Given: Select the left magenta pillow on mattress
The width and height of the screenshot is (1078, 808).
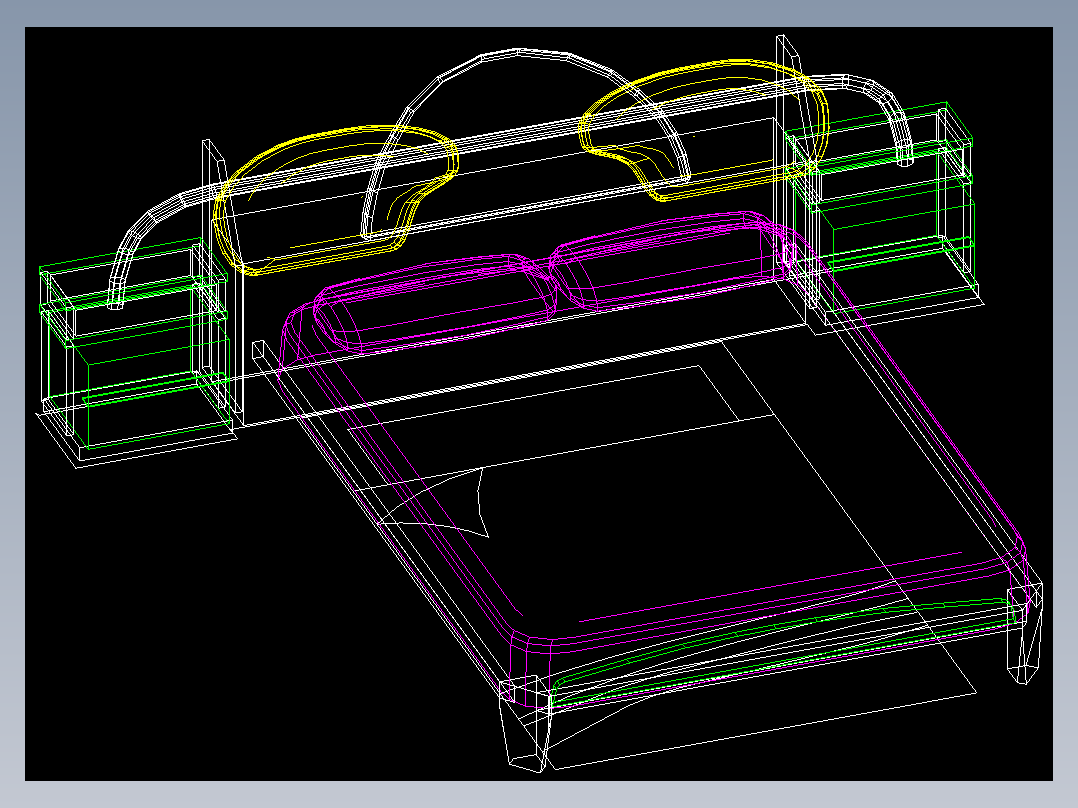Looking at the screenshot, I should [x=434, y=303].
